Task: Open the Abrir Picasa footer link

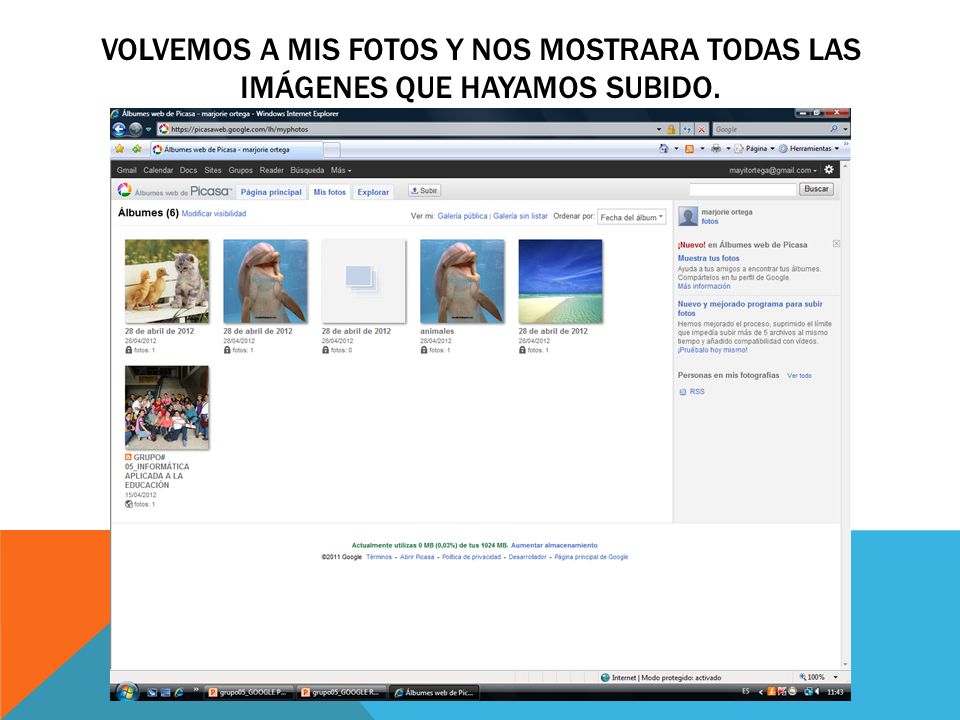Action: click(x=417, y=557)
